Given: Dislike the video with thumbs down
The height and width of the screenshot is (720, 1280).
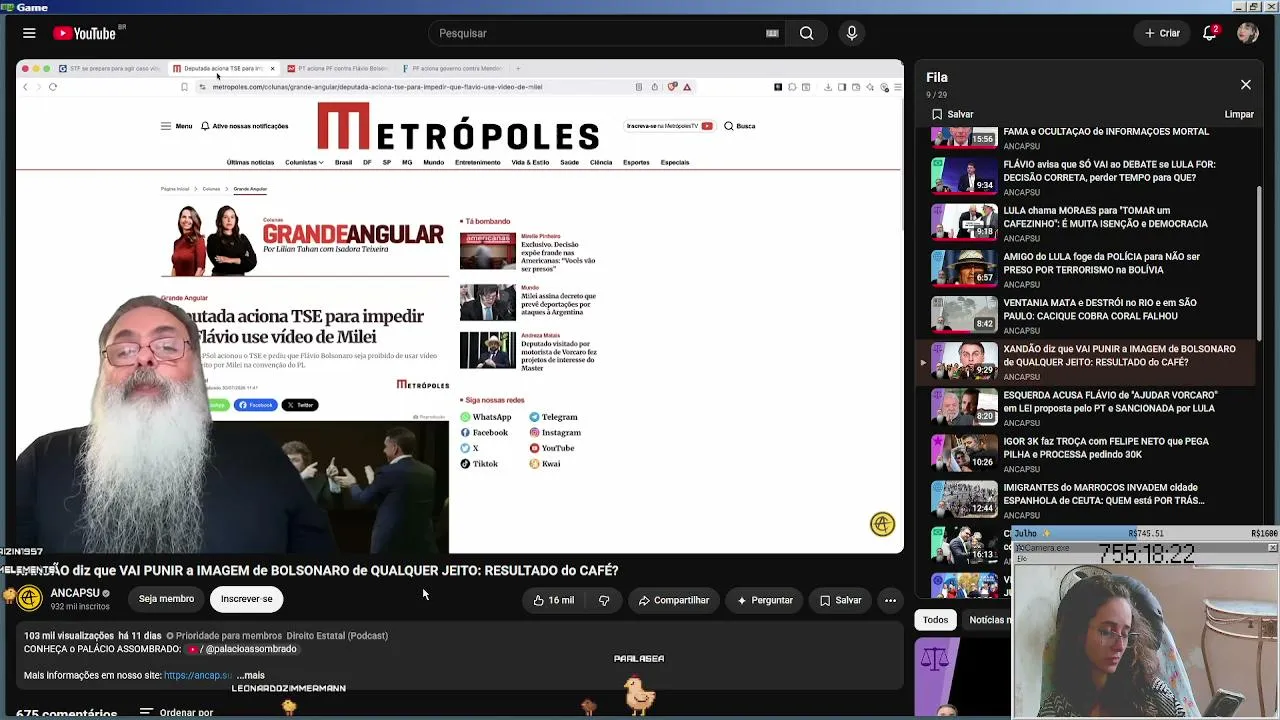Looking at the screenshot, I should pos(604,600).
